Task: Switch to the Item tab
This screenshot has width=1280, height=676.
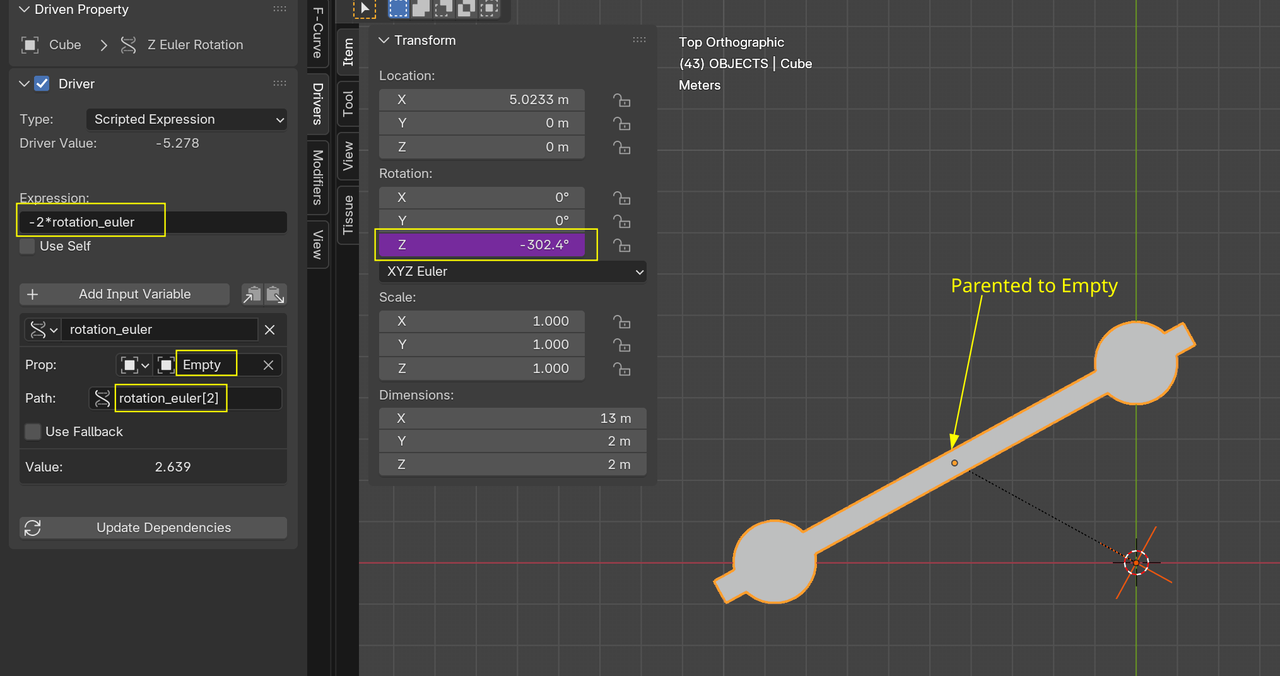Action: [x=348, y=52]
